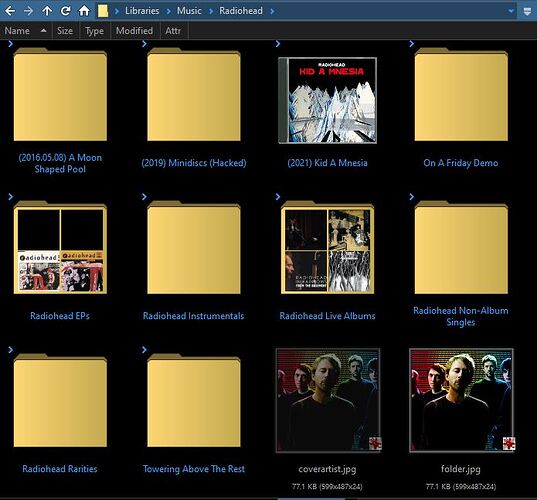The image size is (537, 500).
Task: Click the yellow folder icon in address bar
Action: [x=103, y=11]
